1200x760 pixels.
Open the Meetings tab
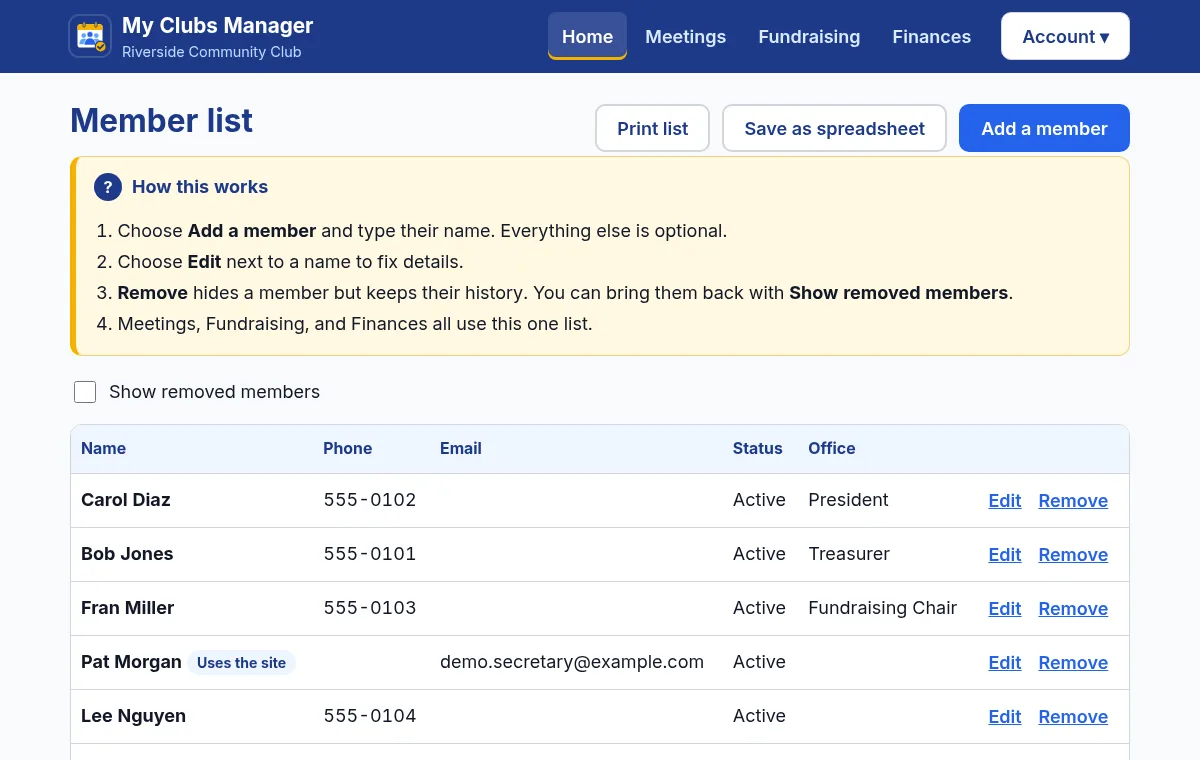tap(686, 36)
